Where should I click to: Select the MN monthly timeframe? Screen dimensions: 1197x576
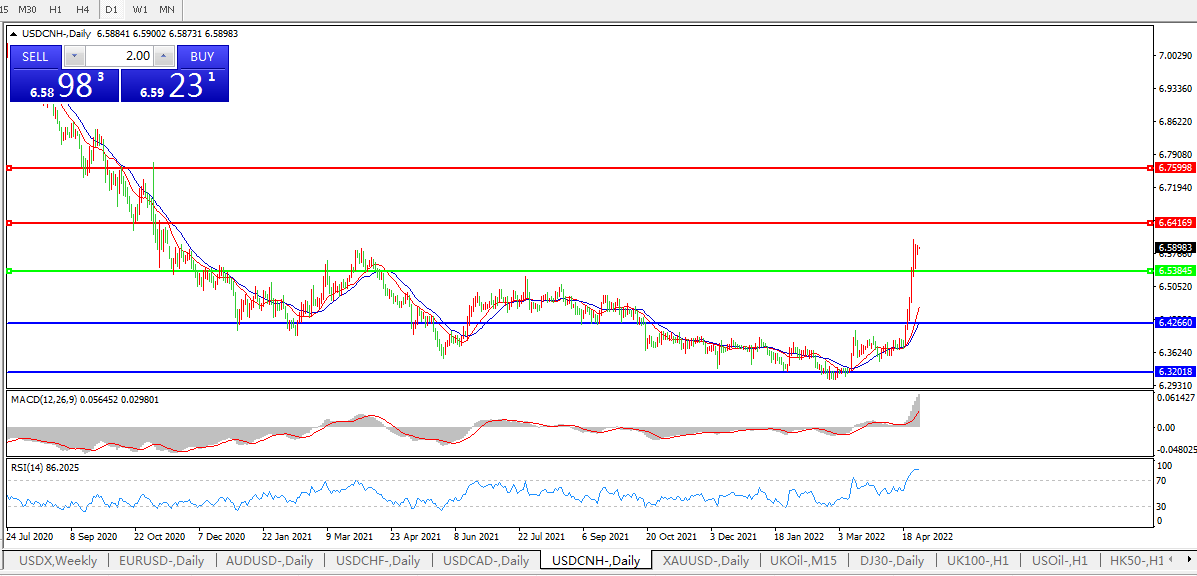(167, 9)
